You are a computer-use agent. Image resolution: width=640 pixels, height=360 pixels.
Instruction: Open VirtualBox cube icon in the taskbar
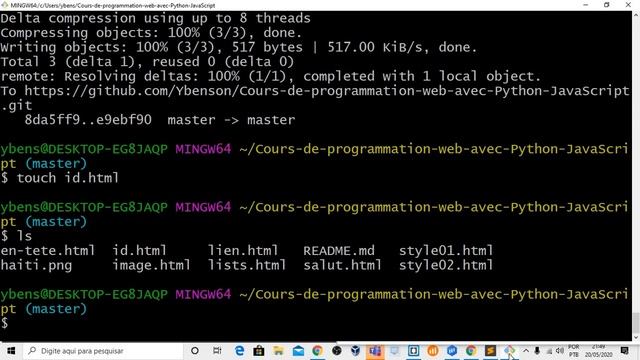(x=356, y=351)
